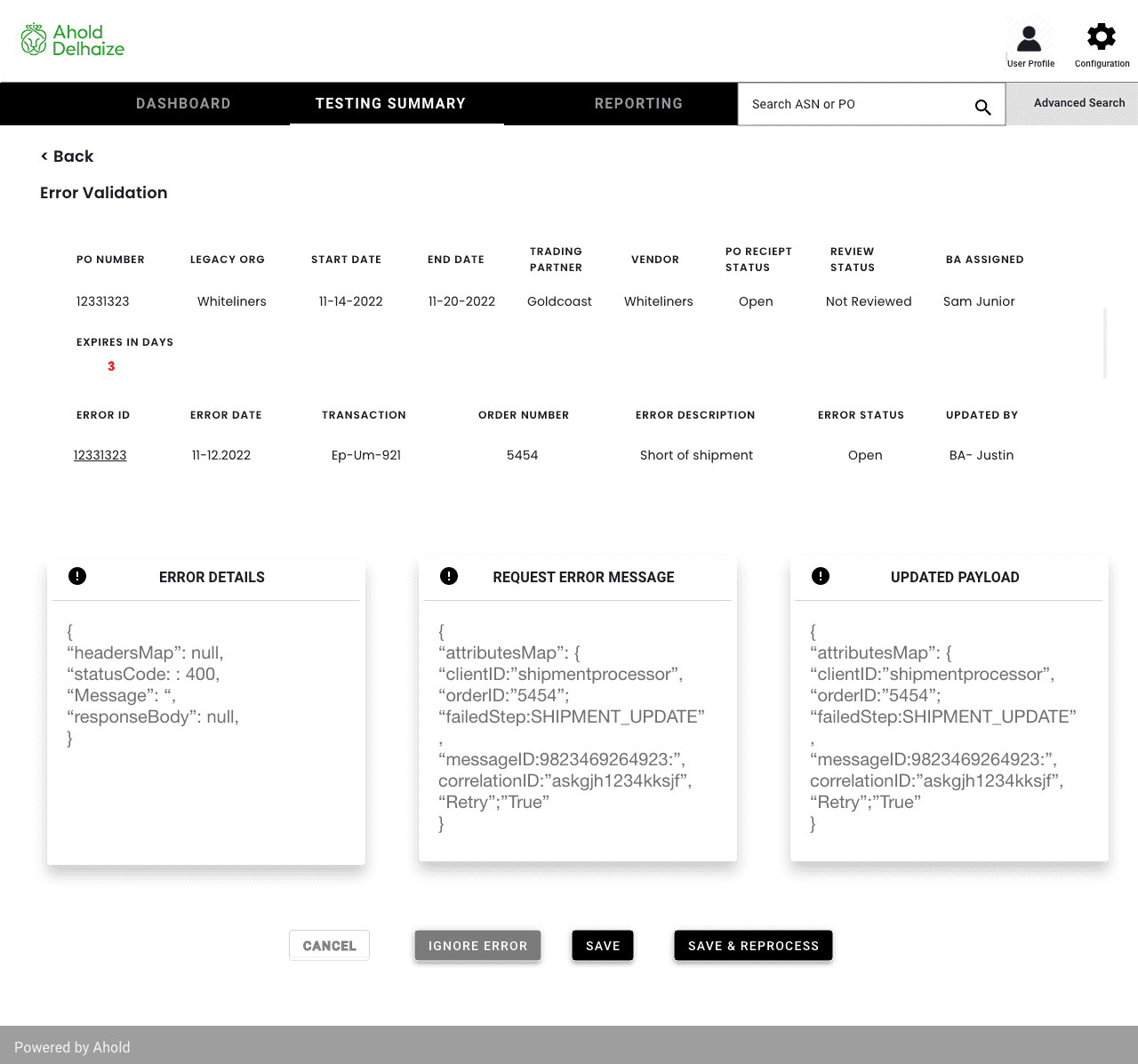Click the Error Details JSON text
This screenshot has width=1138, height=1064.
[x=153, y=685]
